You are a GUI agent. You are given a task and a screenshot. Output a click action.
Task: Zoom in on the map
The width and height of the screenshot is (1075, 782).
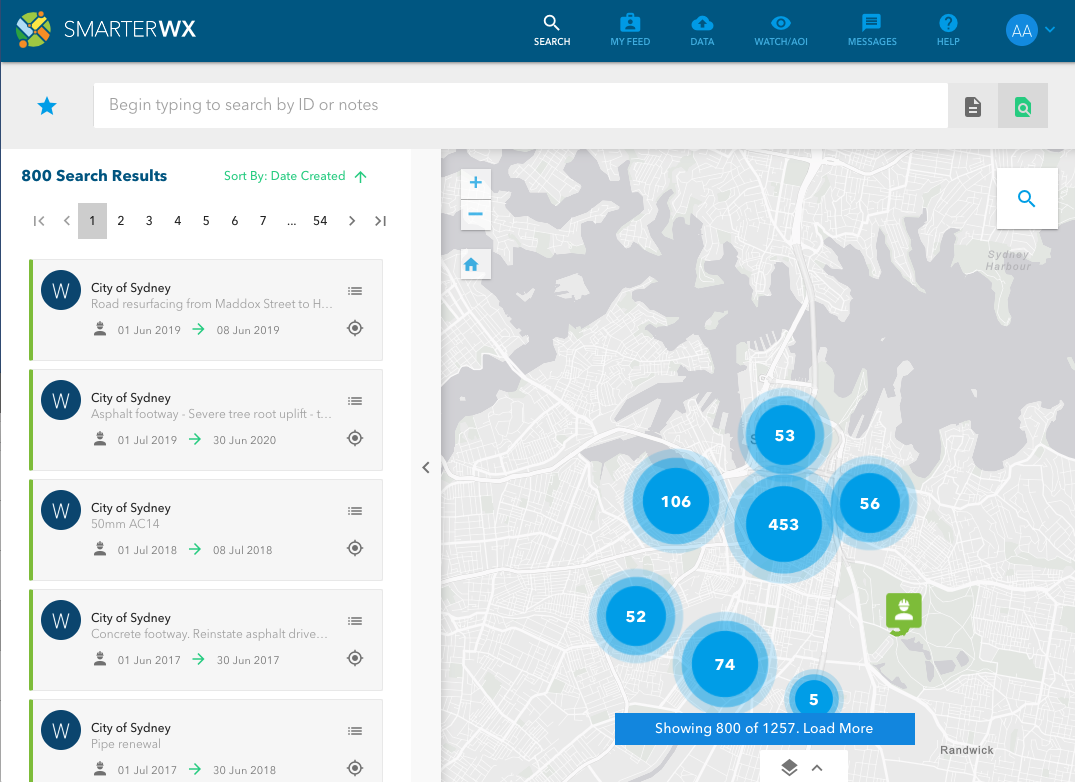coord(476,183)
